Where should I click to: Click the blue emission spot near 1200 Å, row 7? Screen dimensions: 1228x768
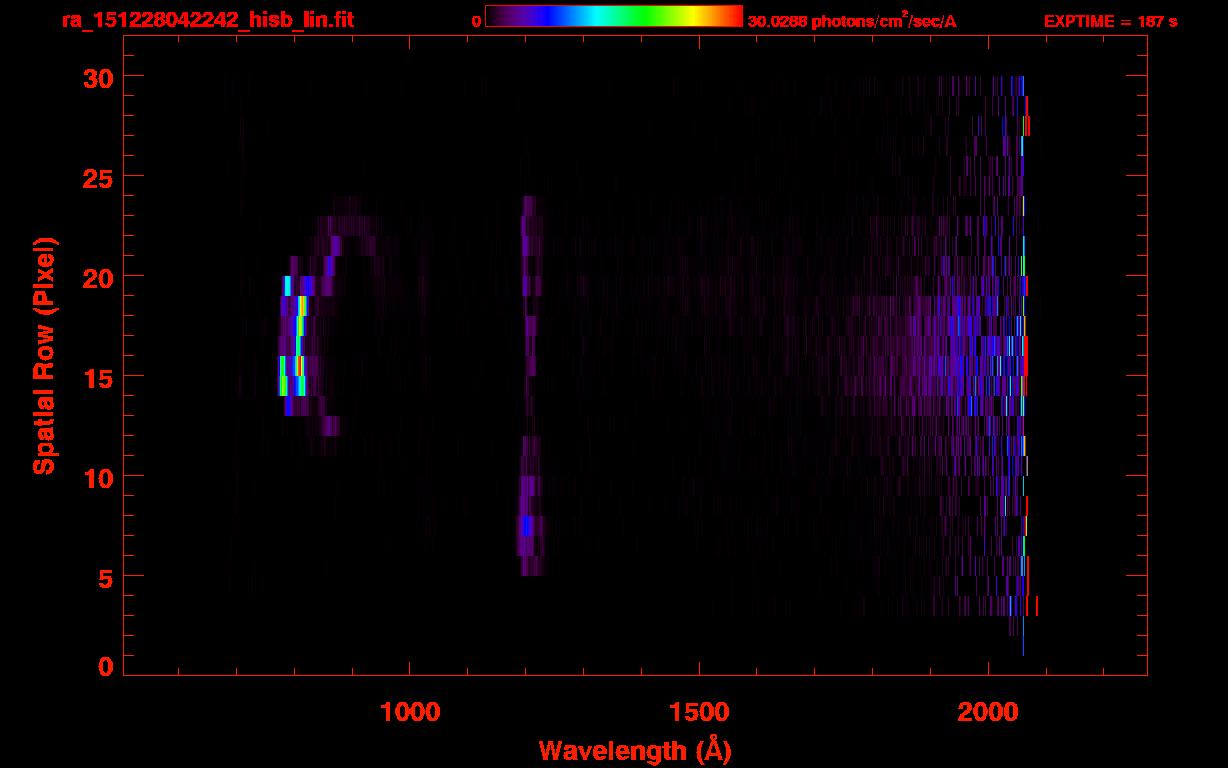tap(527, 525)
